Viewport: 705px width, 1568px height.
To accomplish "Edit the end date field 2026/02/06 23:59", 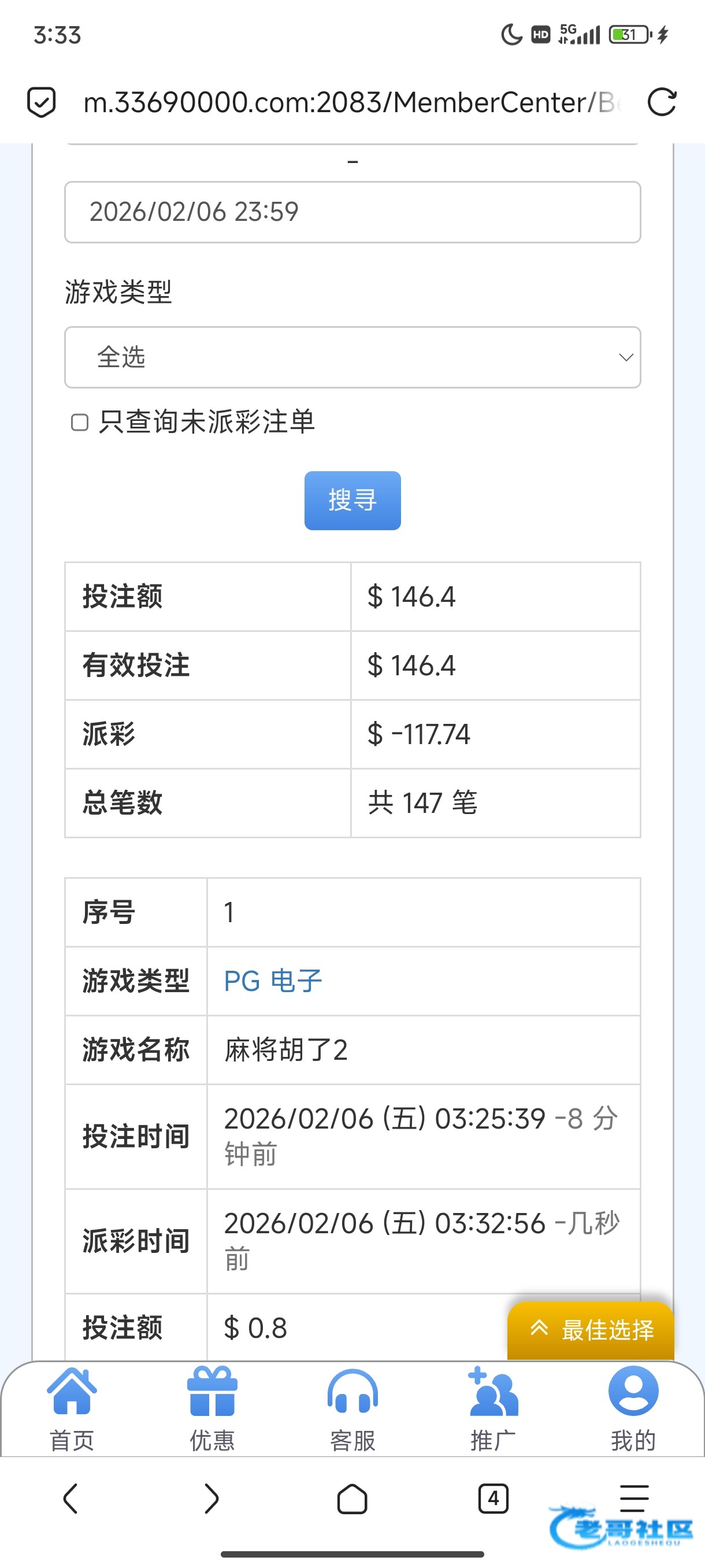I will 352,212.
